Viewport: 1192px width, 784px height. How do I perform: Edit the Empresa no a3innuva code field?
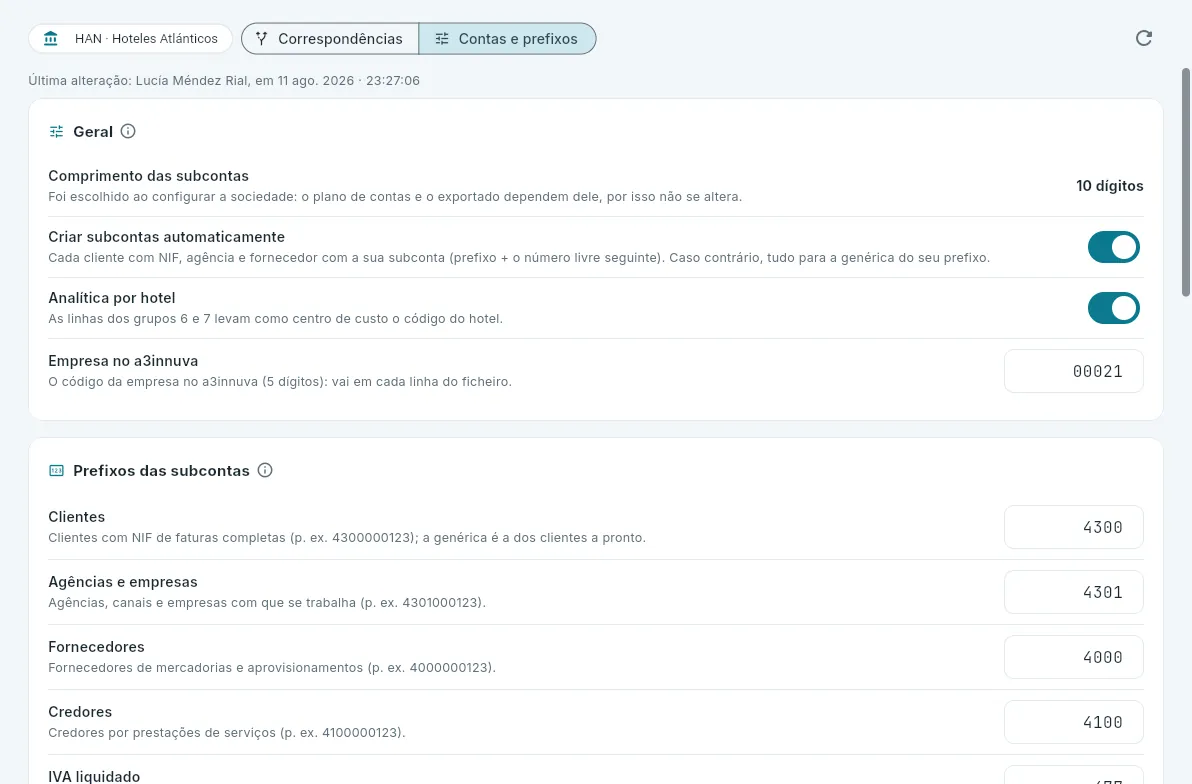(1073, 371)
